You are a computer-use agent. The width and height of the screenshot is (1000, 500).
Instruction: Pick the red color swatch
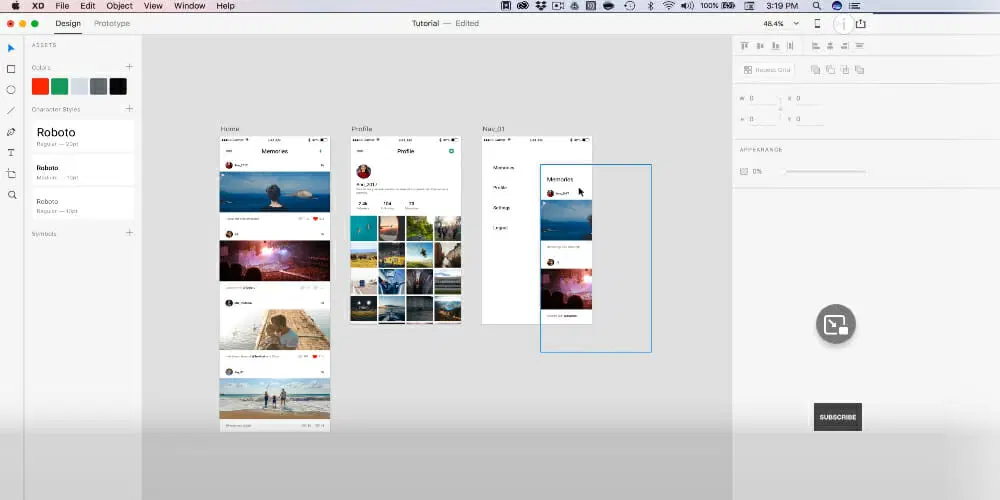click(x=40, y=87)
